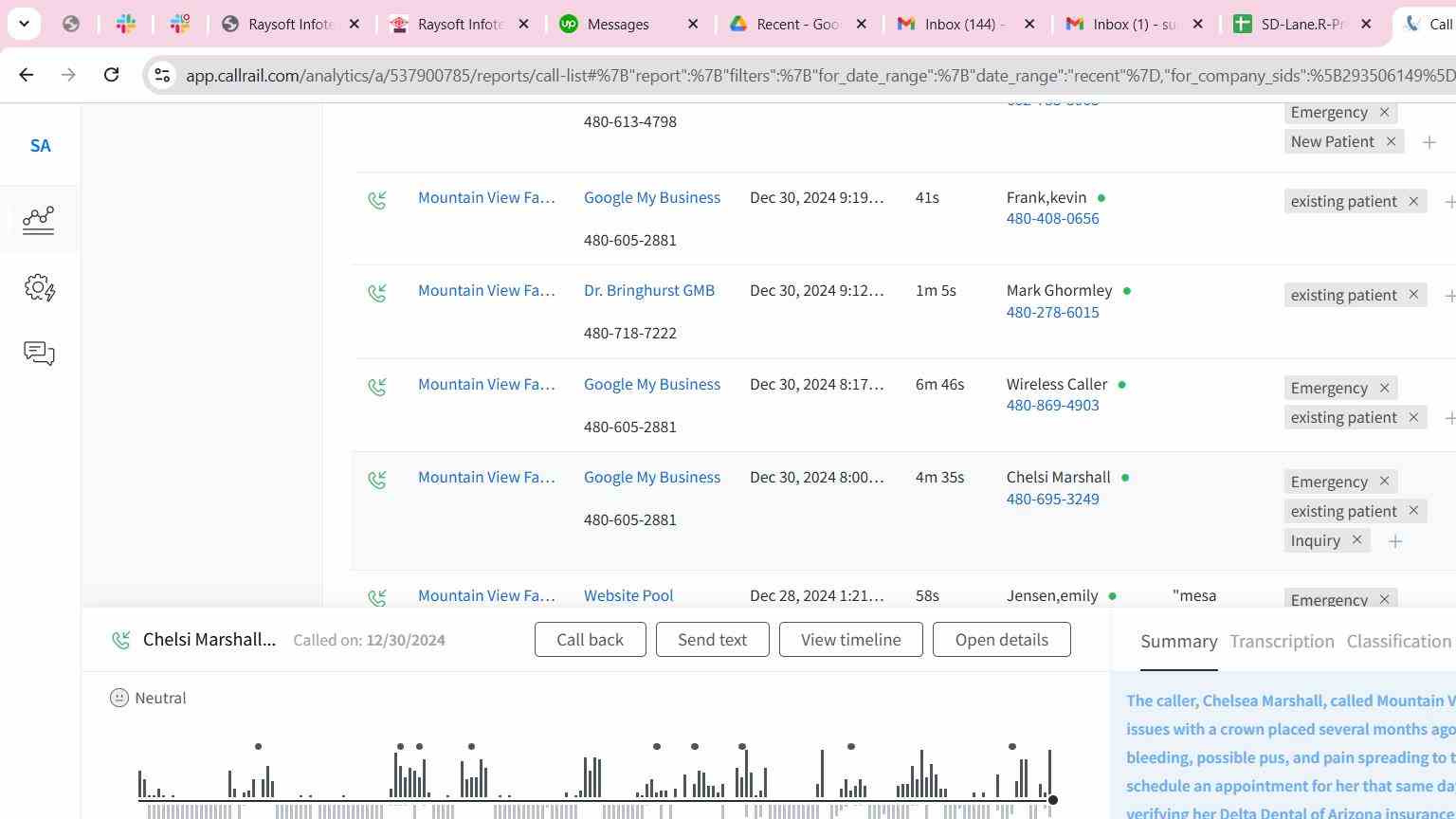Switch to the Transcription tab
This screenshot has width=1456, height=819.
coord(1282,642)
